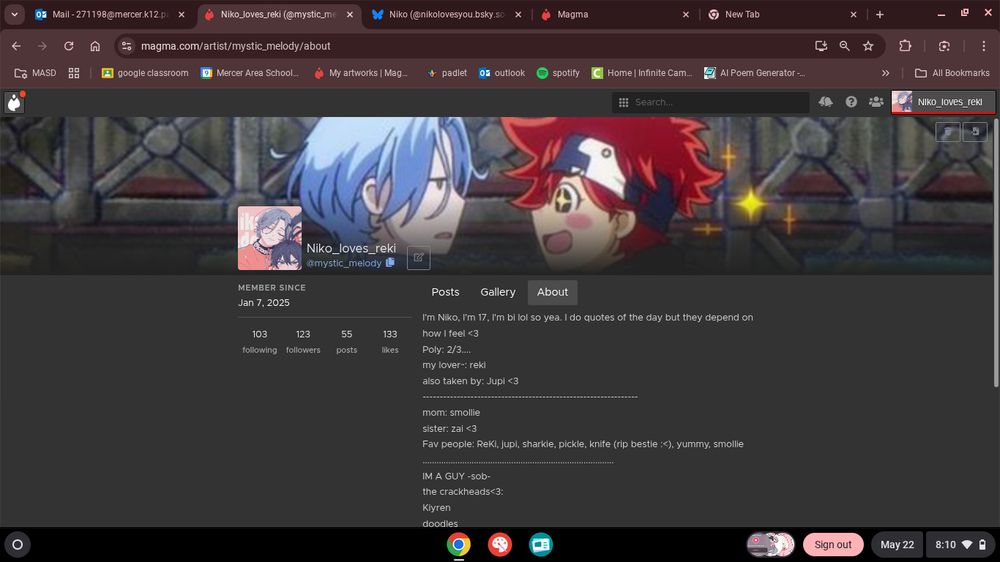
Task: Open the Magma home logo icon
Action: (x=14, y=102)
